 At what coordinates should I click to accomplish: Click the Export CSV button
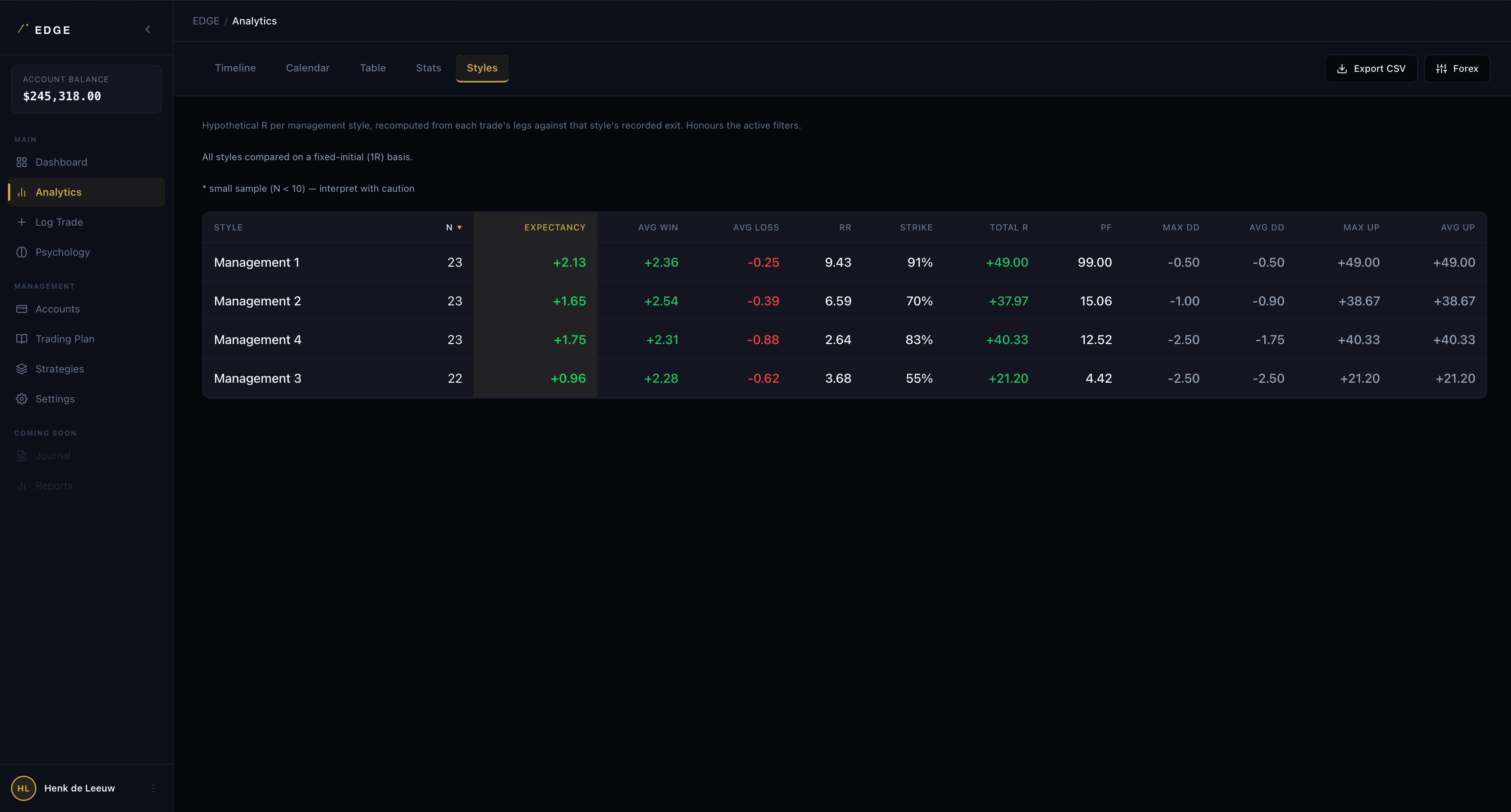(1371, 69)
